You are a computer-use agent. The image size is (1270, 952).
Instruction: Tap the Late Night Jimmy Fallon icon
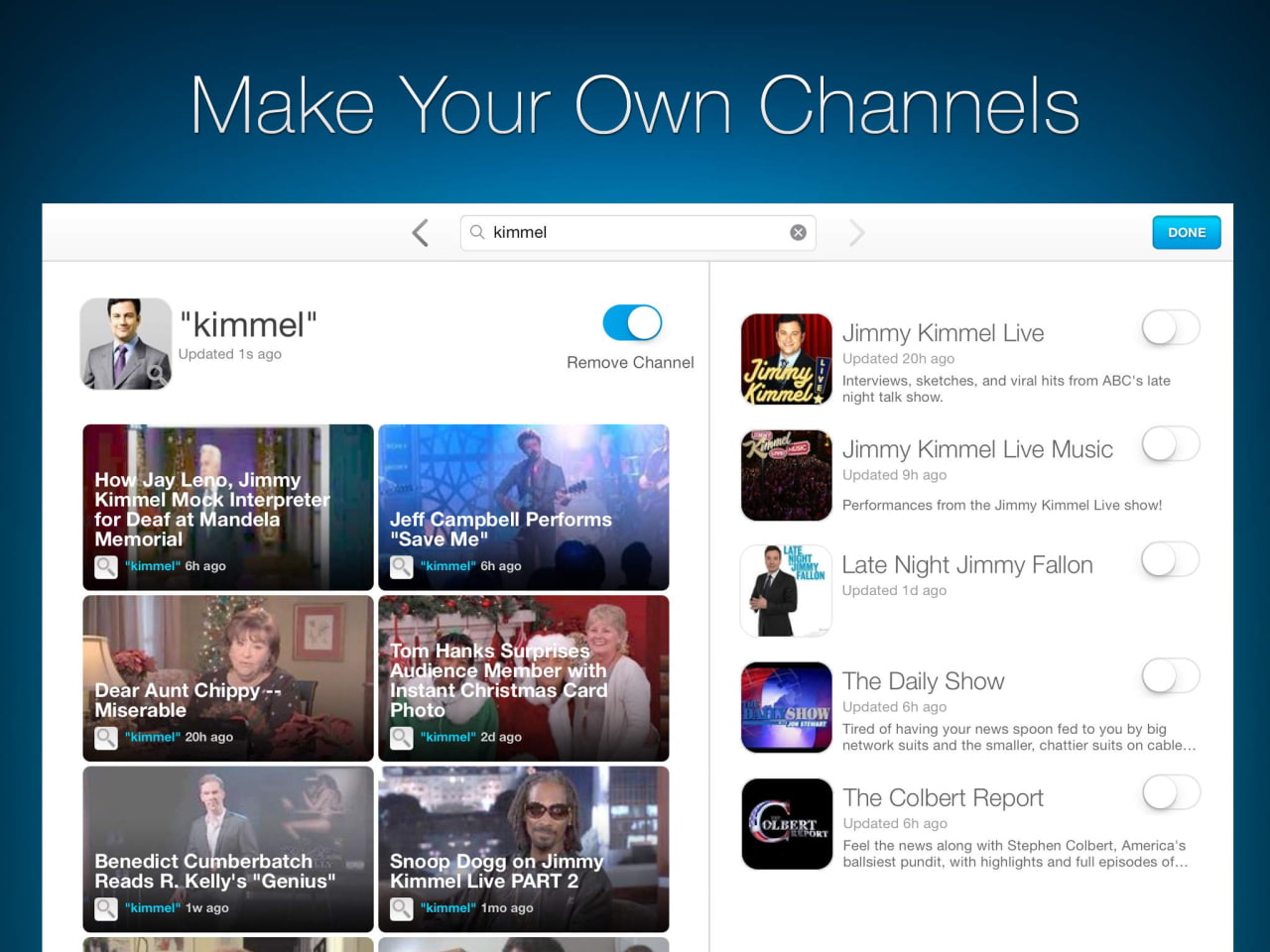[787, 590]
